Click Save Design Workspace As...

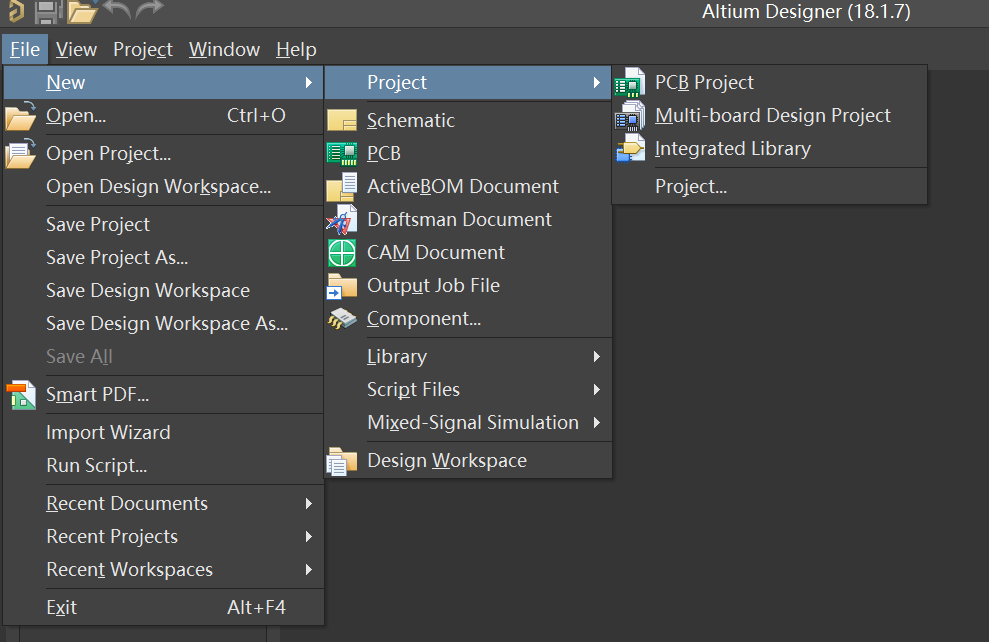(163, 324)
